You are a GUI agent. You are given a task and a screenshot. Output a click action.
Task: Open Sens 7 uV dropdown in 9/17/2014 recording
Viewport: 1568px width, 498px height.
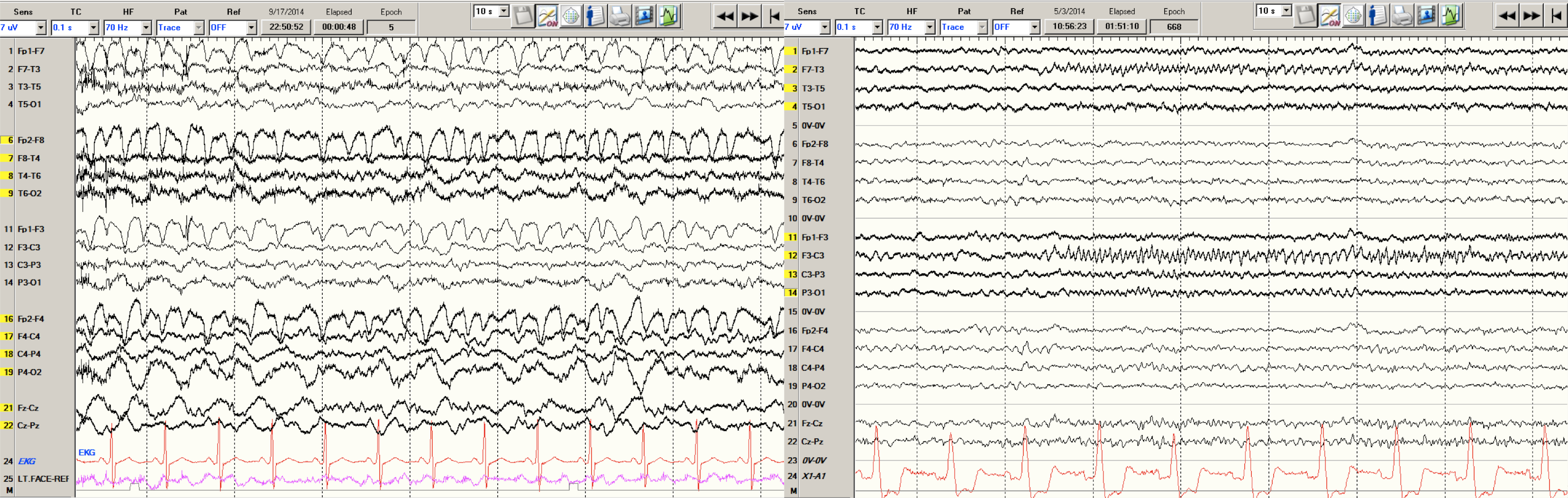tap(41, 28)
